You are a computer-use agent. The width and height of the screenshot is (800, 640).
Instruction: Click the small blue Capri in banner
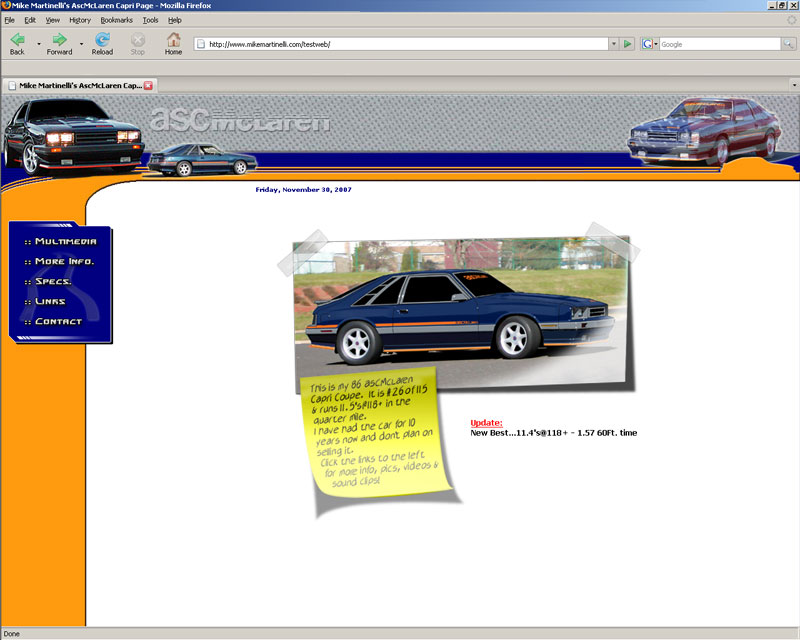(202, 159)
